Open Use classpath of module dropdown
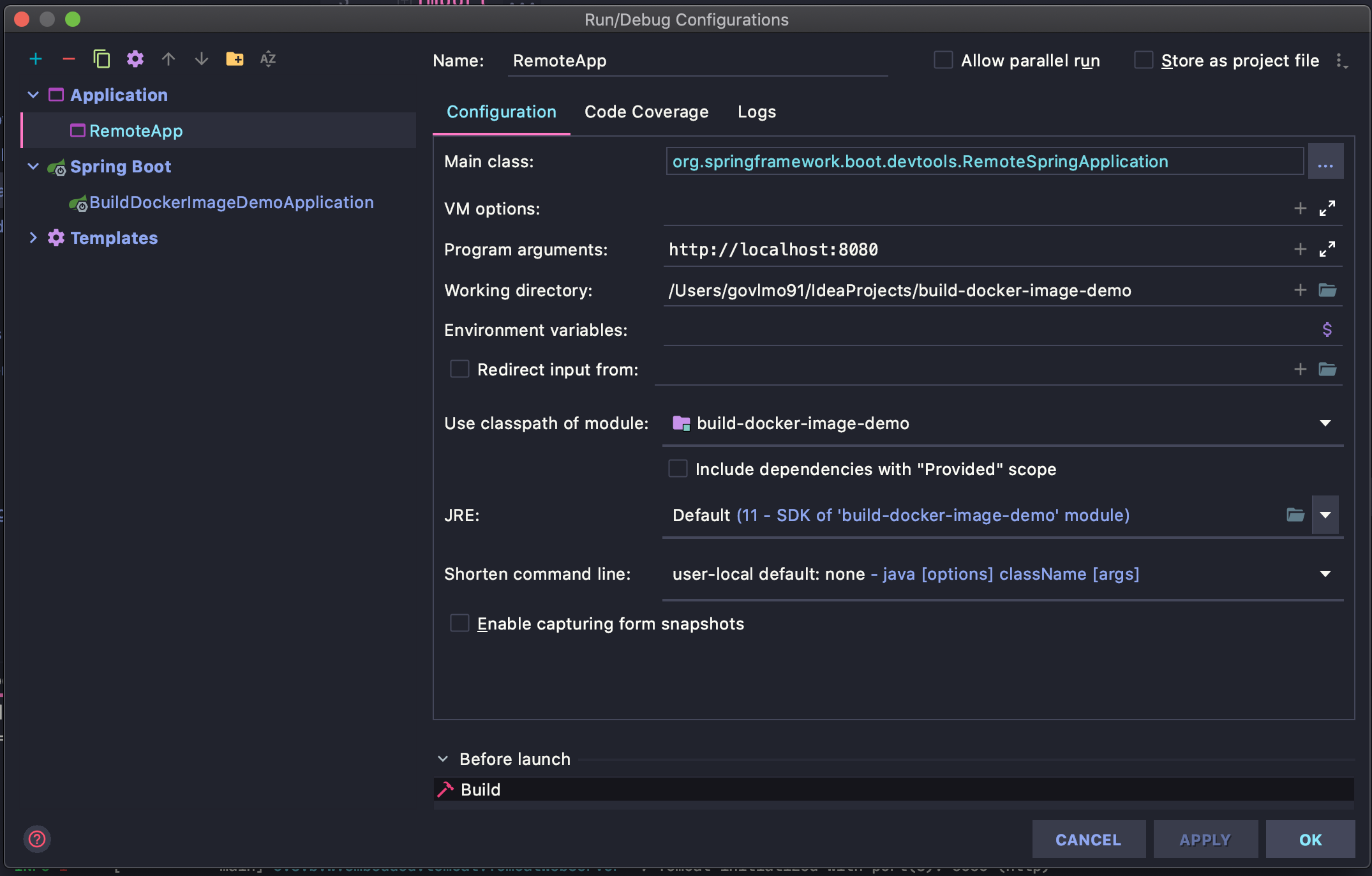The height and width of the screenshot is (876, 1372). click(1325, 423)
